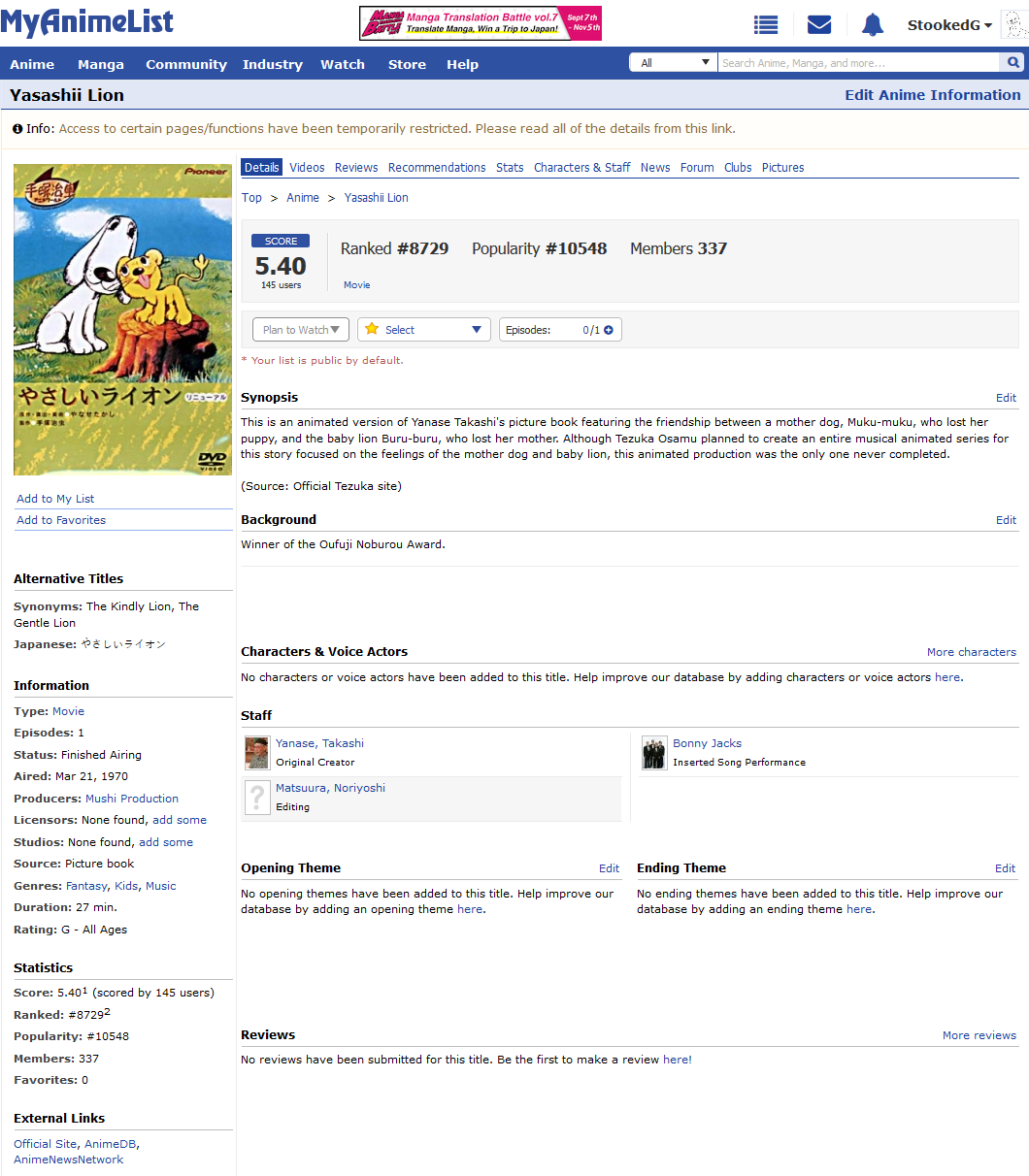Open the Watch menu
The width and height of the screenshot is (1029, 1176).
click(x=343, y=64)
